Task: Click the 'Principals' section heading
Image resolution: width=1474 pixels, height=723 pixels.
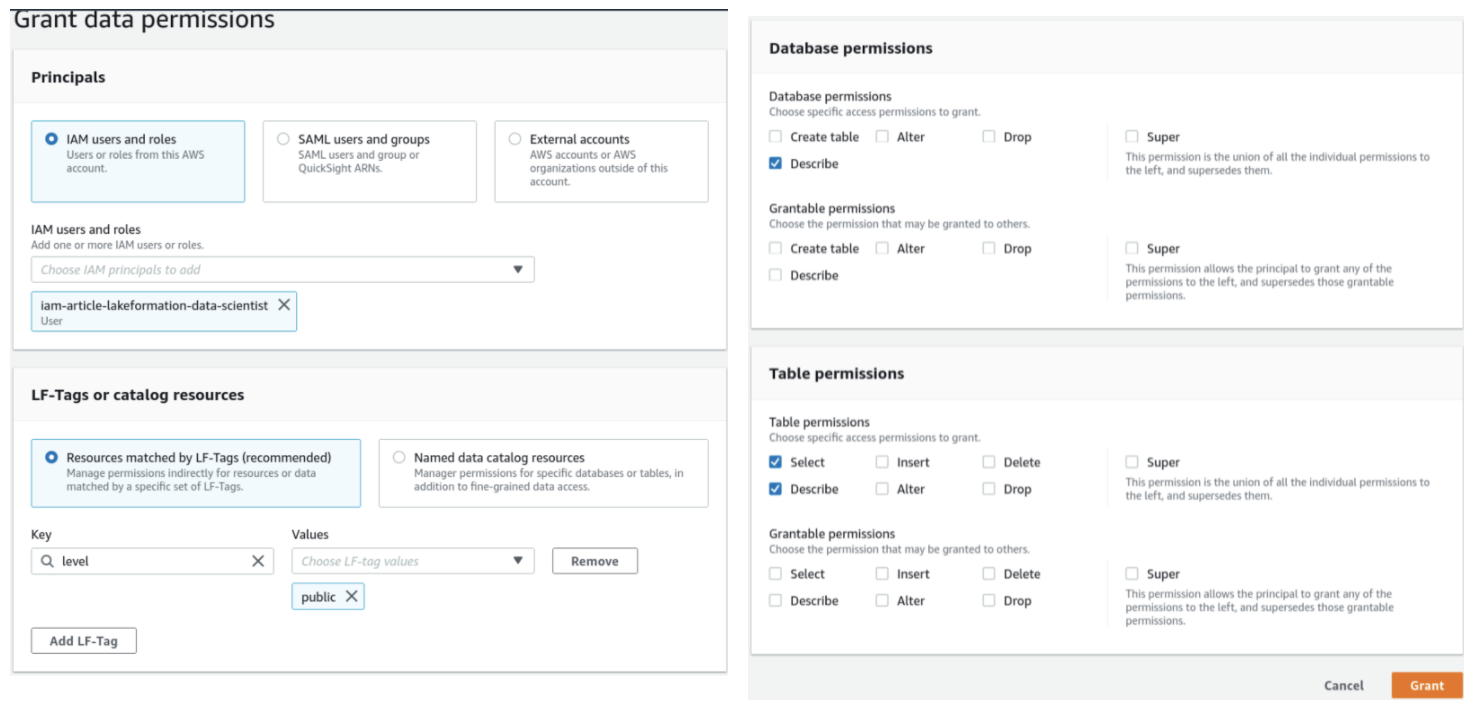Action: pos(68,77)
